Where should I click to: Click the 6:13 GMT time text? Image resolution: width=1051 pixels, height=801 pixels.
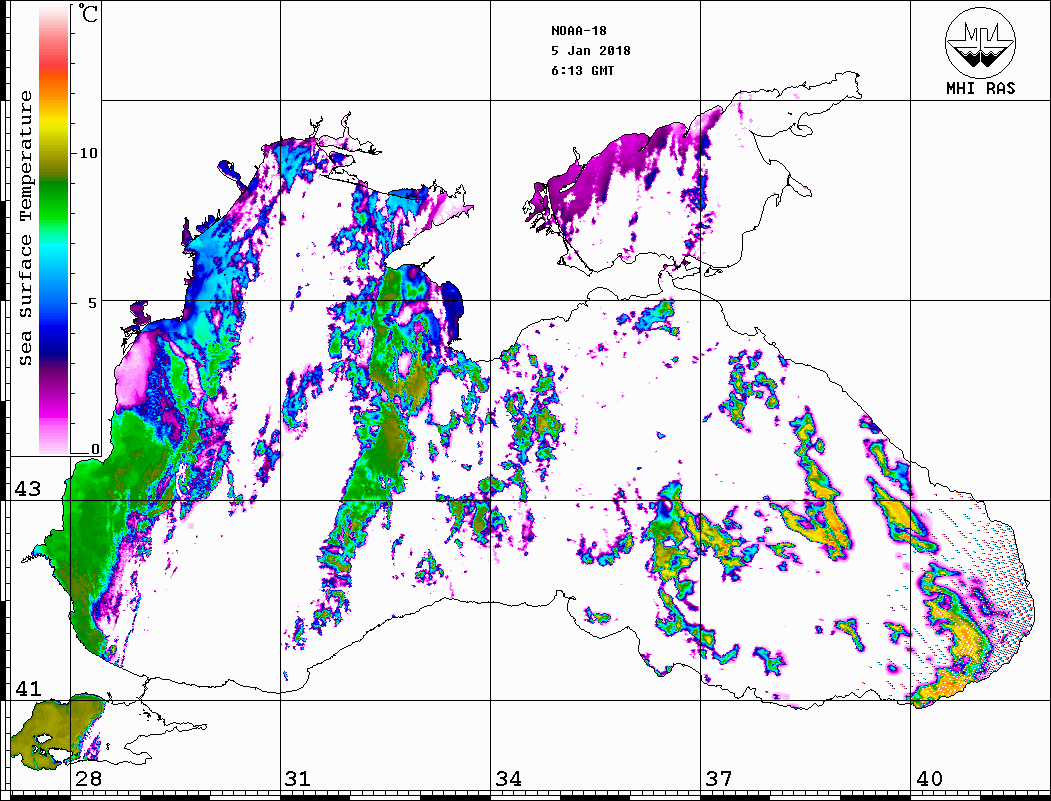pyautogui.click(x=582, y=71)
